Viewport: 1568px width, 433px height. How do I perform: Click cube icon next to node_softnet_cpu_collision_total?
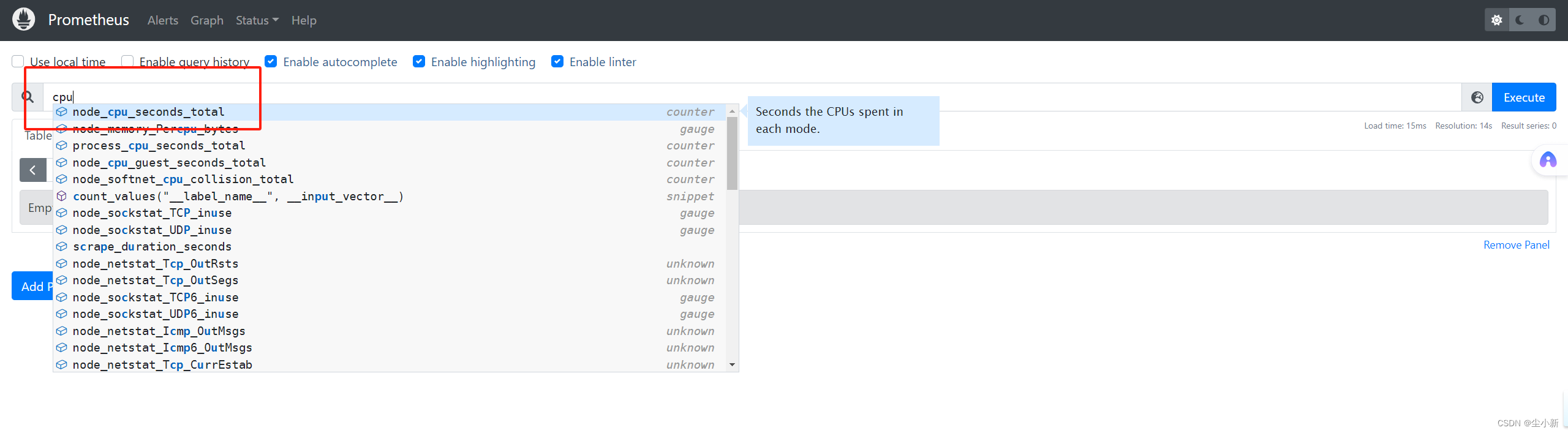coord(62,179)
